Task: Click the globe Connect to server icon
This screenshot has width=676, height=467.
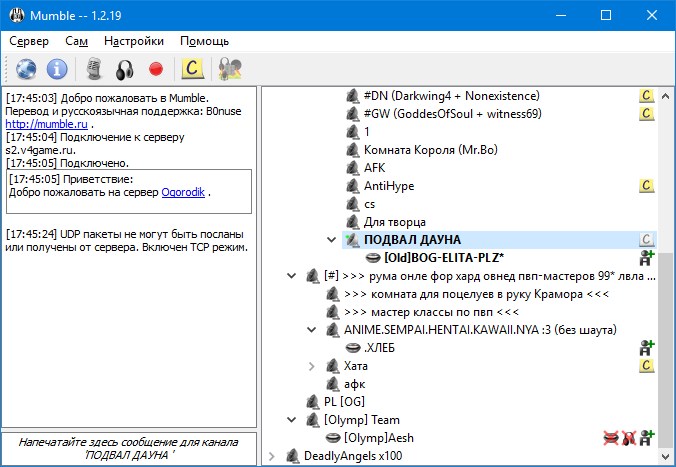Action: pyautogui.click(x=26, y=68)
